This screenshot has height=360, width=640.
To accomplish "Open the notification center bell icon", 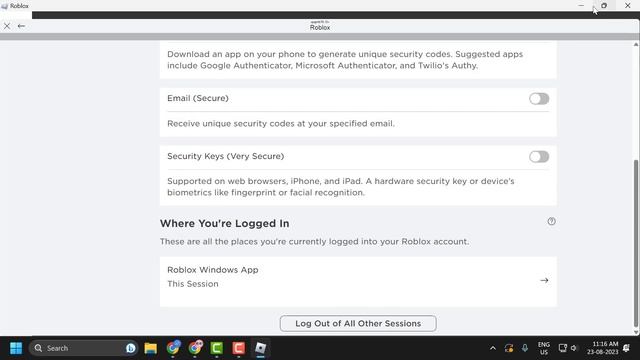I will 627,348.
